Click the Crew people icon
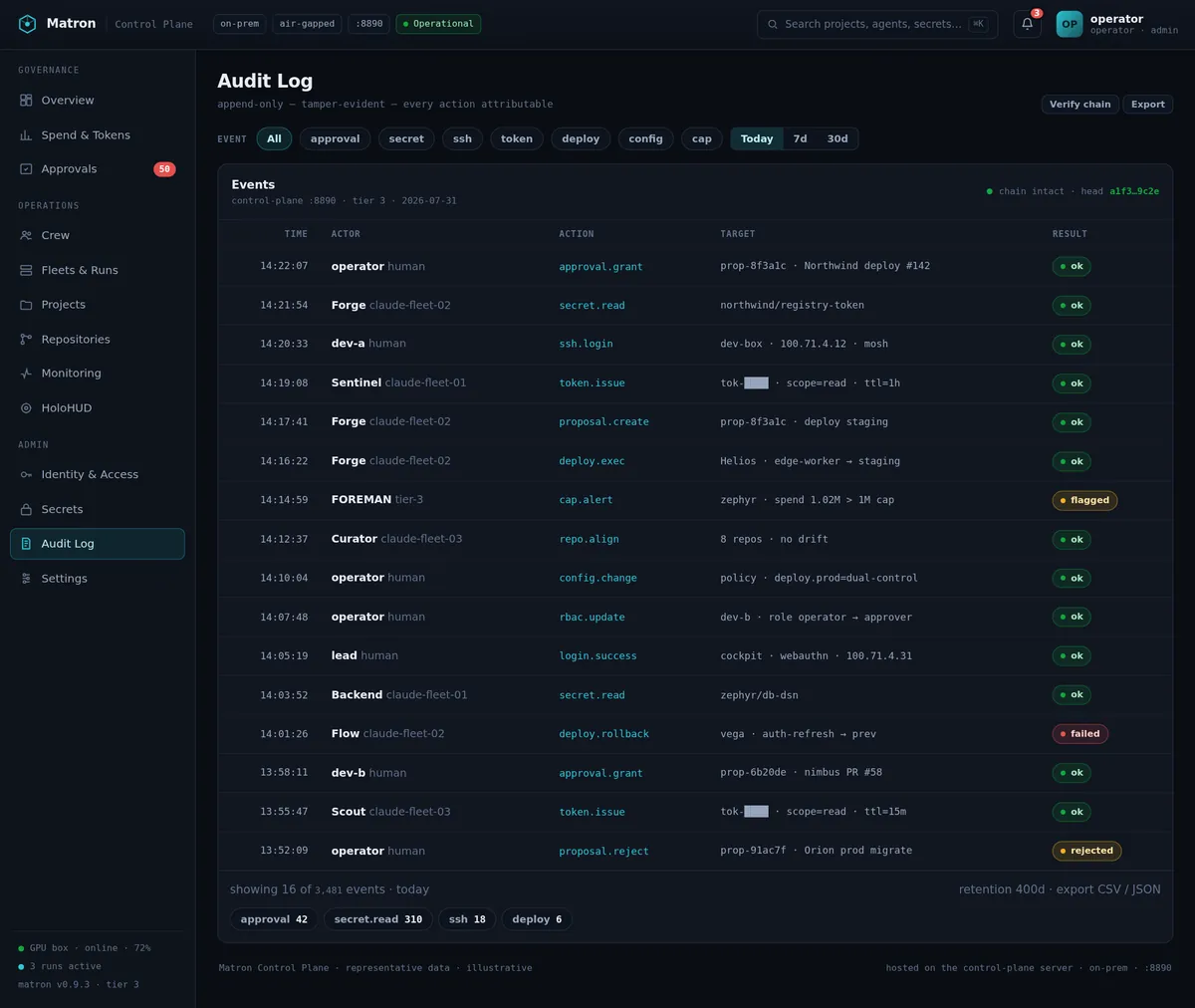The image size is (1195, 1008). click(26, 236)
